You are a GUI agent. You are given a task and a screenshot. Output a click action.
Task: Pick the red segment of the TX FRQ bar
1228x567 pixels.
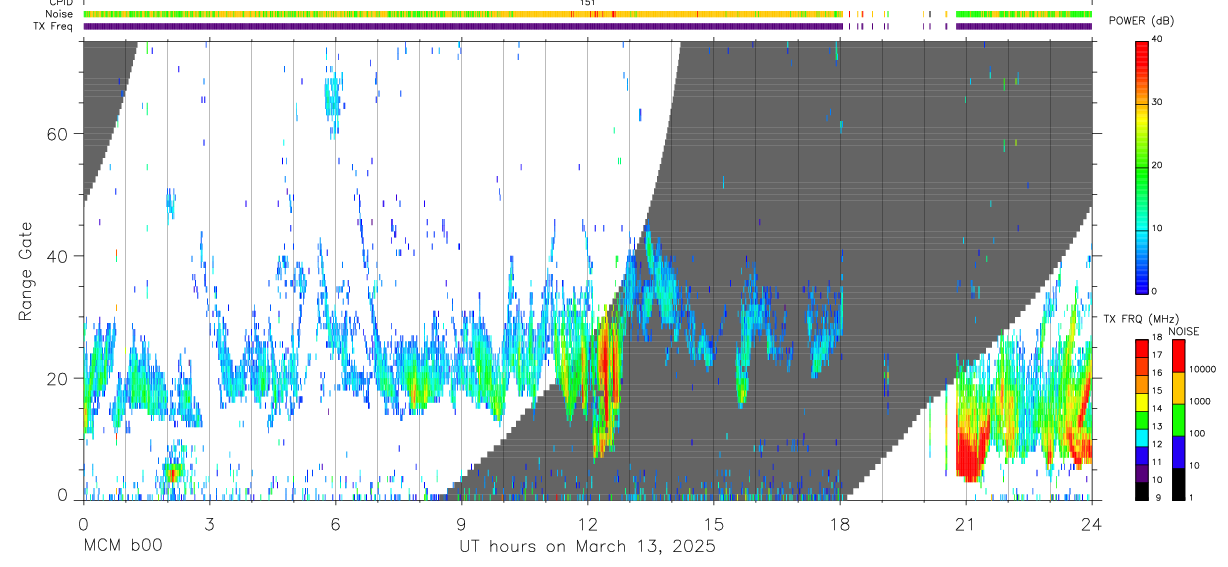(1142, 348)
